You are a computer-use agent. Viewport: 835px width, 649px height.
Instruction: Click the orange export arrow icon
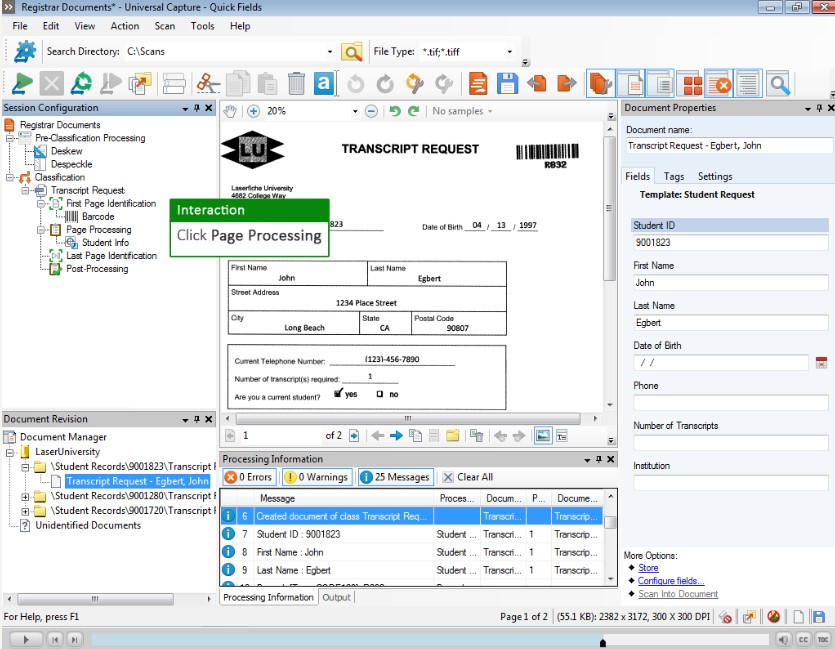(567, 84)
